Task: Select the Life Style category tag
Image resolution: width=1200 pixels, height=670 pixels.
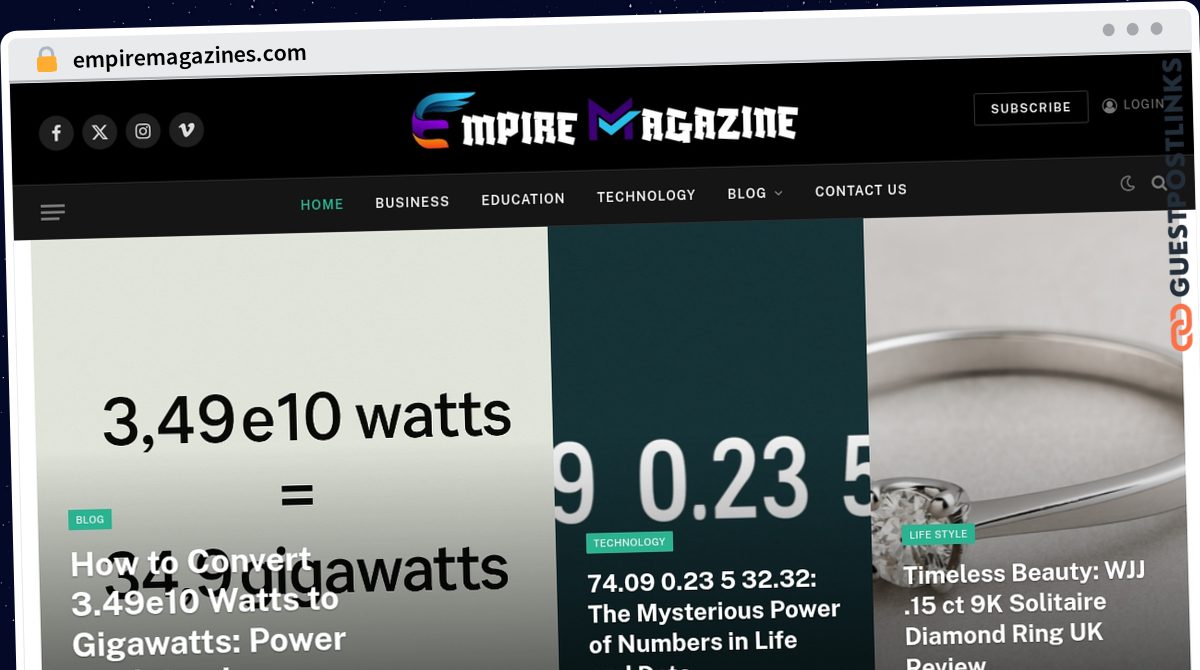Action: [x=938, y=534]
